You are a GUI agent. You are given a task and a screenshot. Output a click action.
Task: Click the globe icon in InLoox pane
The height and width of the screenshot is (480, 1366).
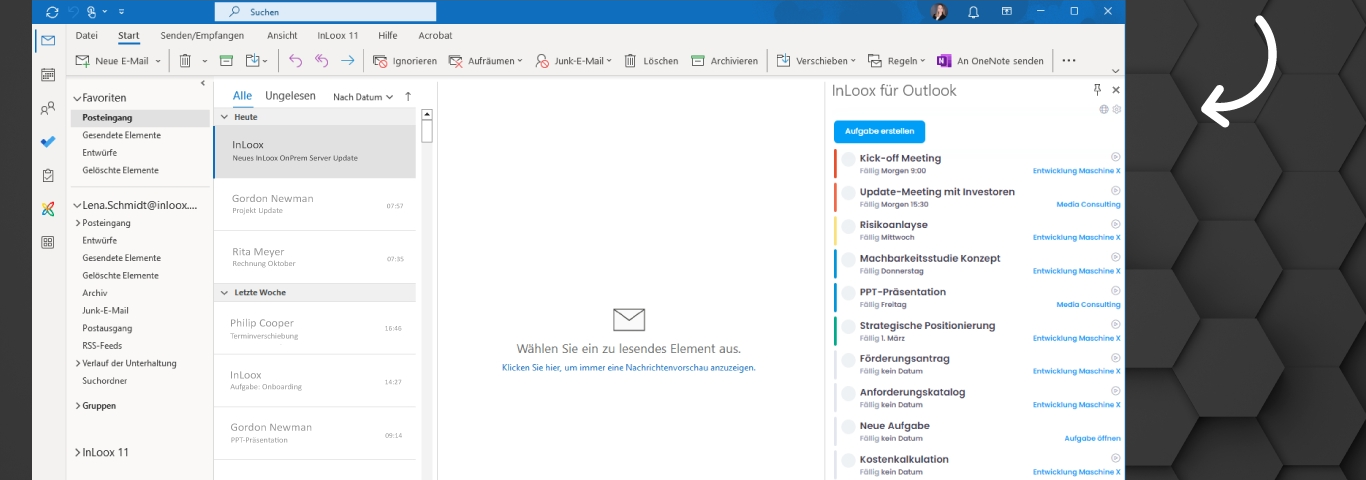tap(1104, 109)
